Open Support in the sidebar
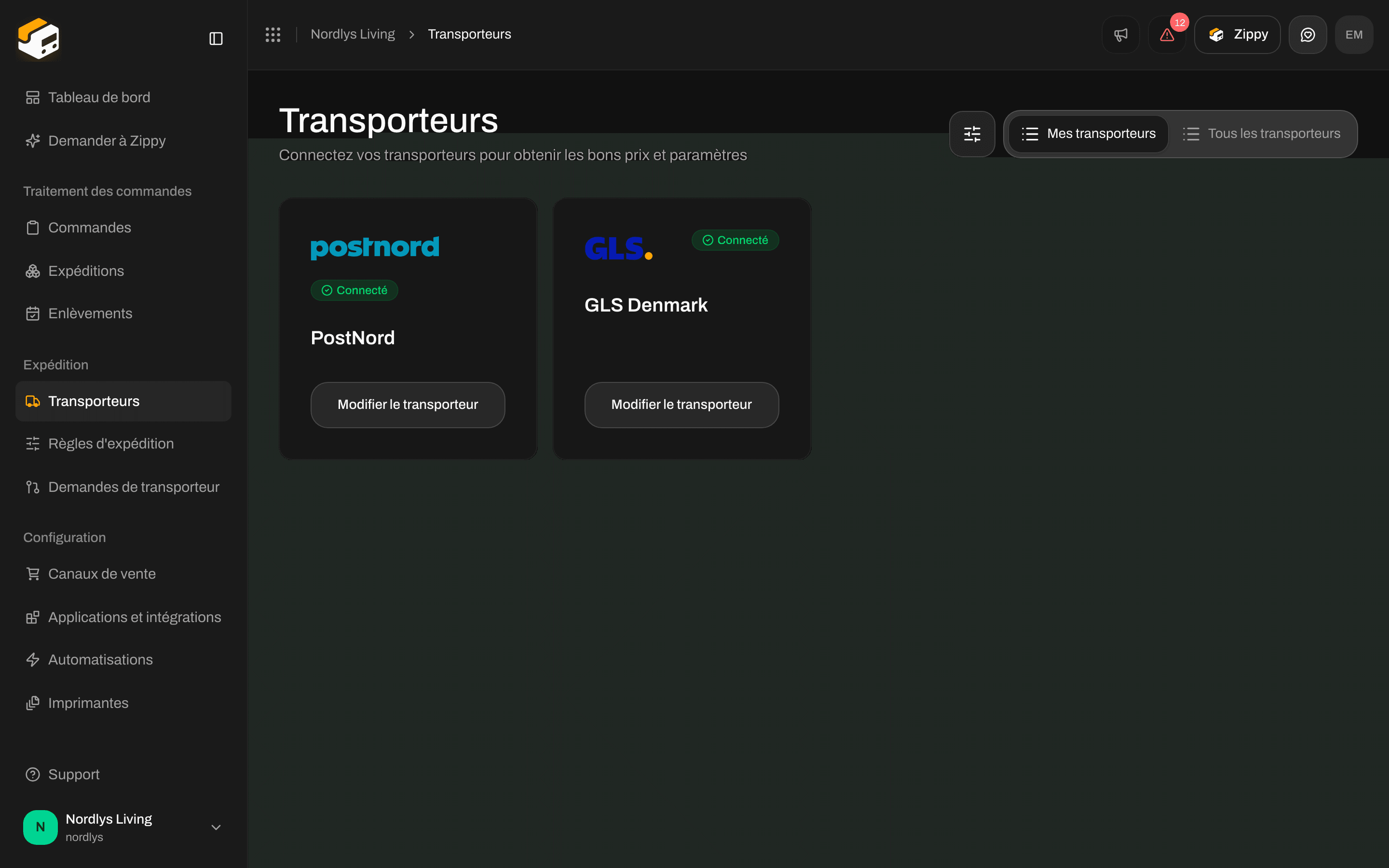This screenshot has width=1389, height=868. pyautogui.click(x=123, y=774)
